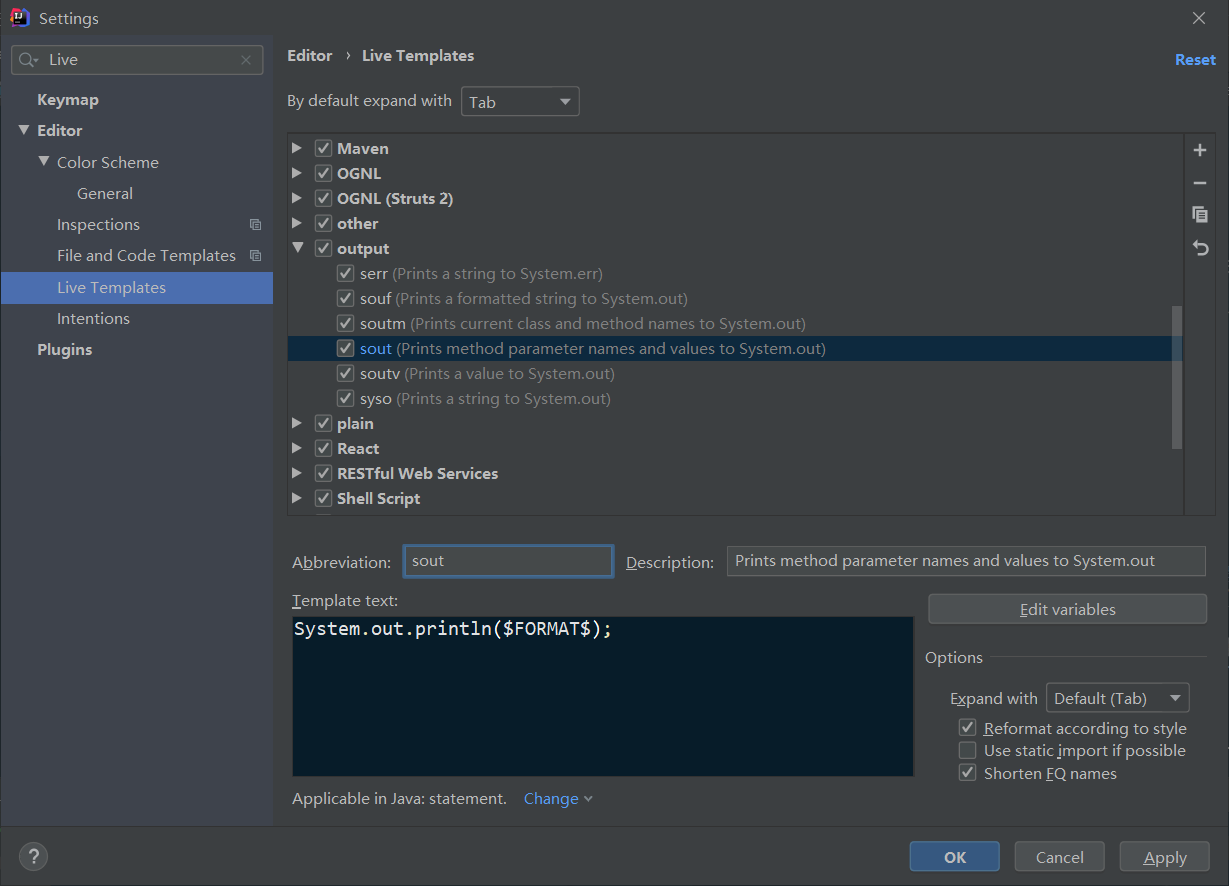
Task: Expand the Shell Script template group
Action: (297, 499)
